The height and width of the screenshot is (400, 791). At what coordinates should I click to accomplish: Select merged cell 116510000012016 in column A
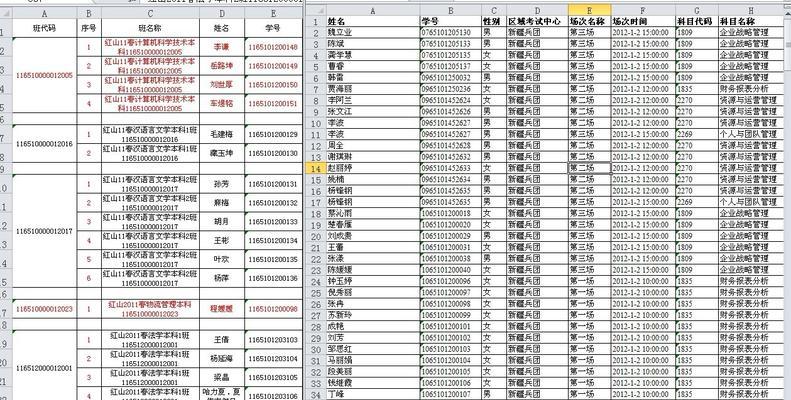(44, 144)
